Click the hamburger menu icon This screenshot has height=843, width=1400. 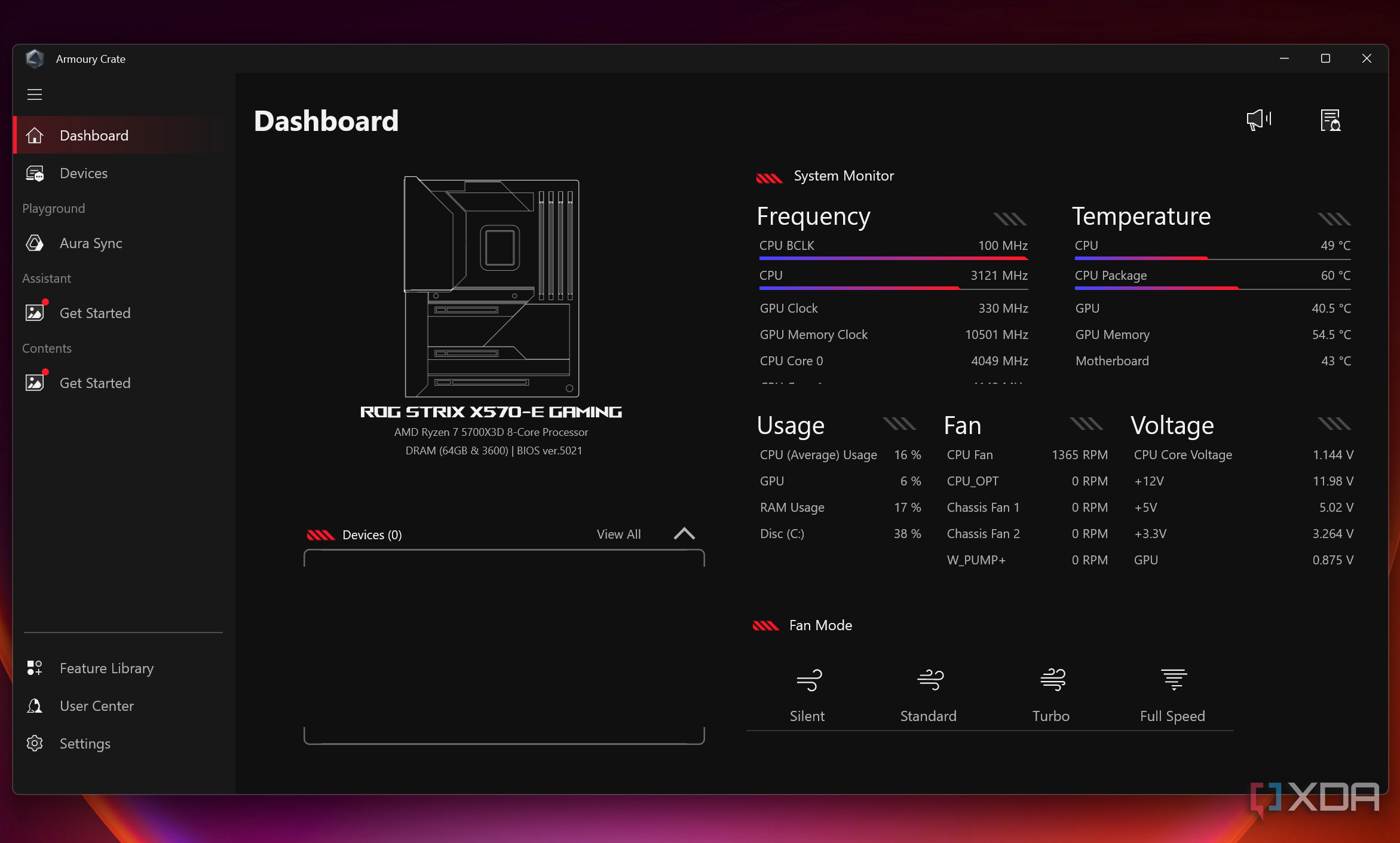click(35, 94)
